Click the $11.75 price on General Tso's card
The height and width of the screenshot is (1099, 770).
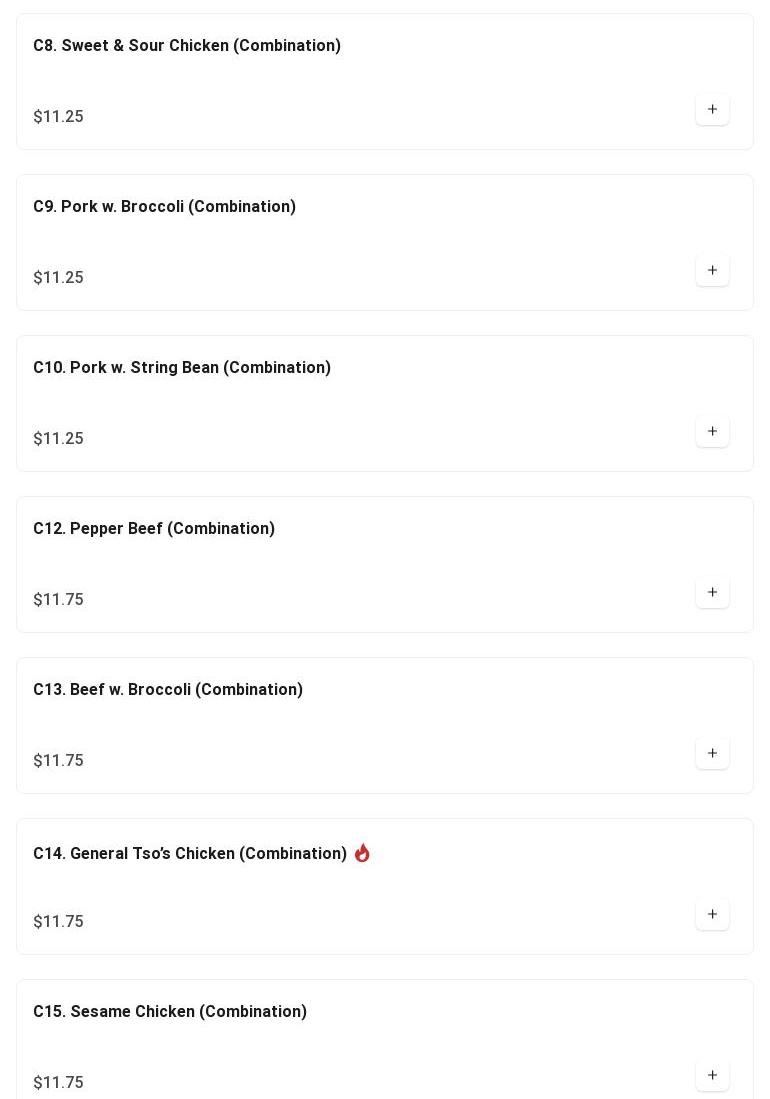click(x=58, y=922)
